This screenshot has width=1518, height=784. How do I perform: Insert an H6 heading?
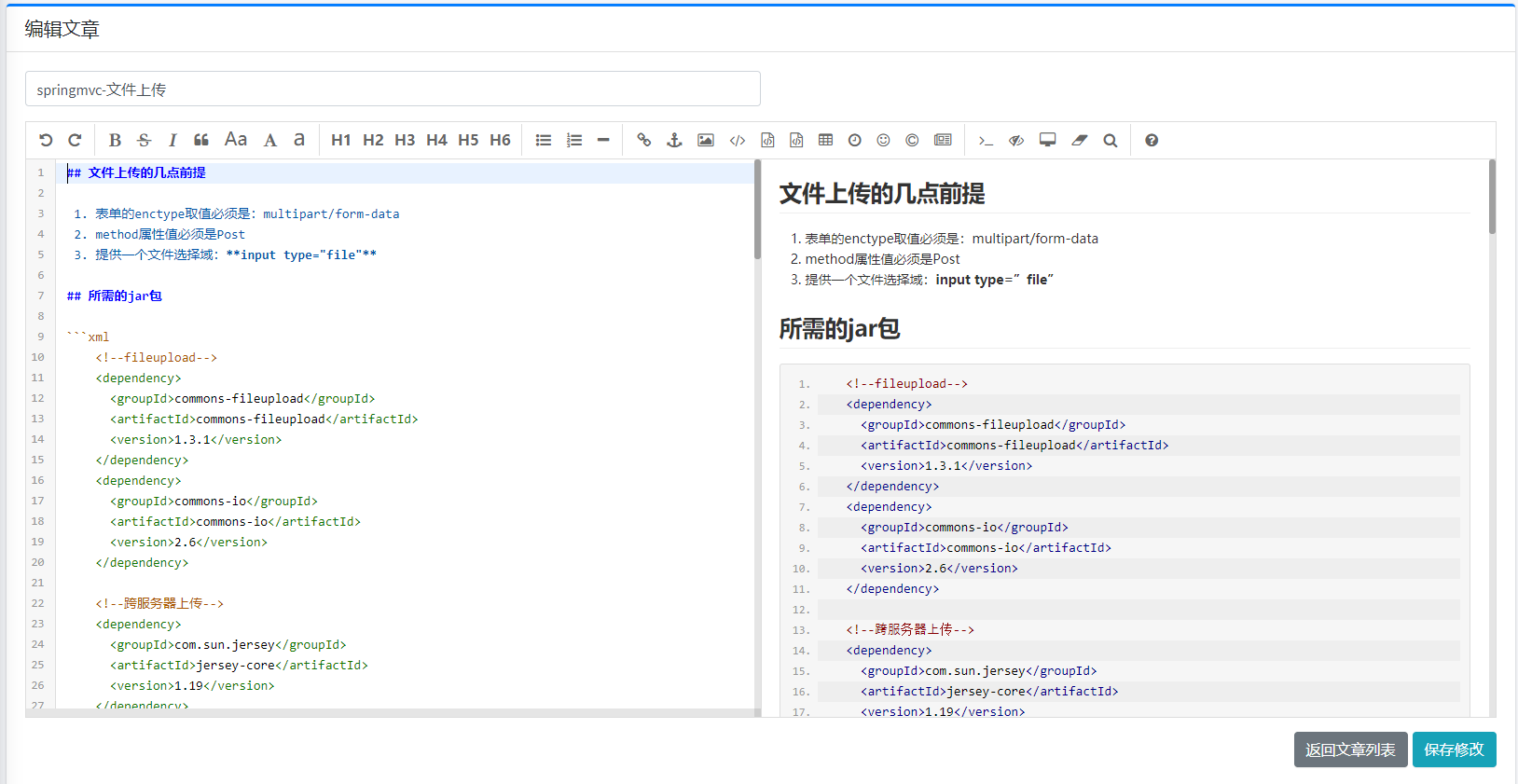tap(500, 140)
